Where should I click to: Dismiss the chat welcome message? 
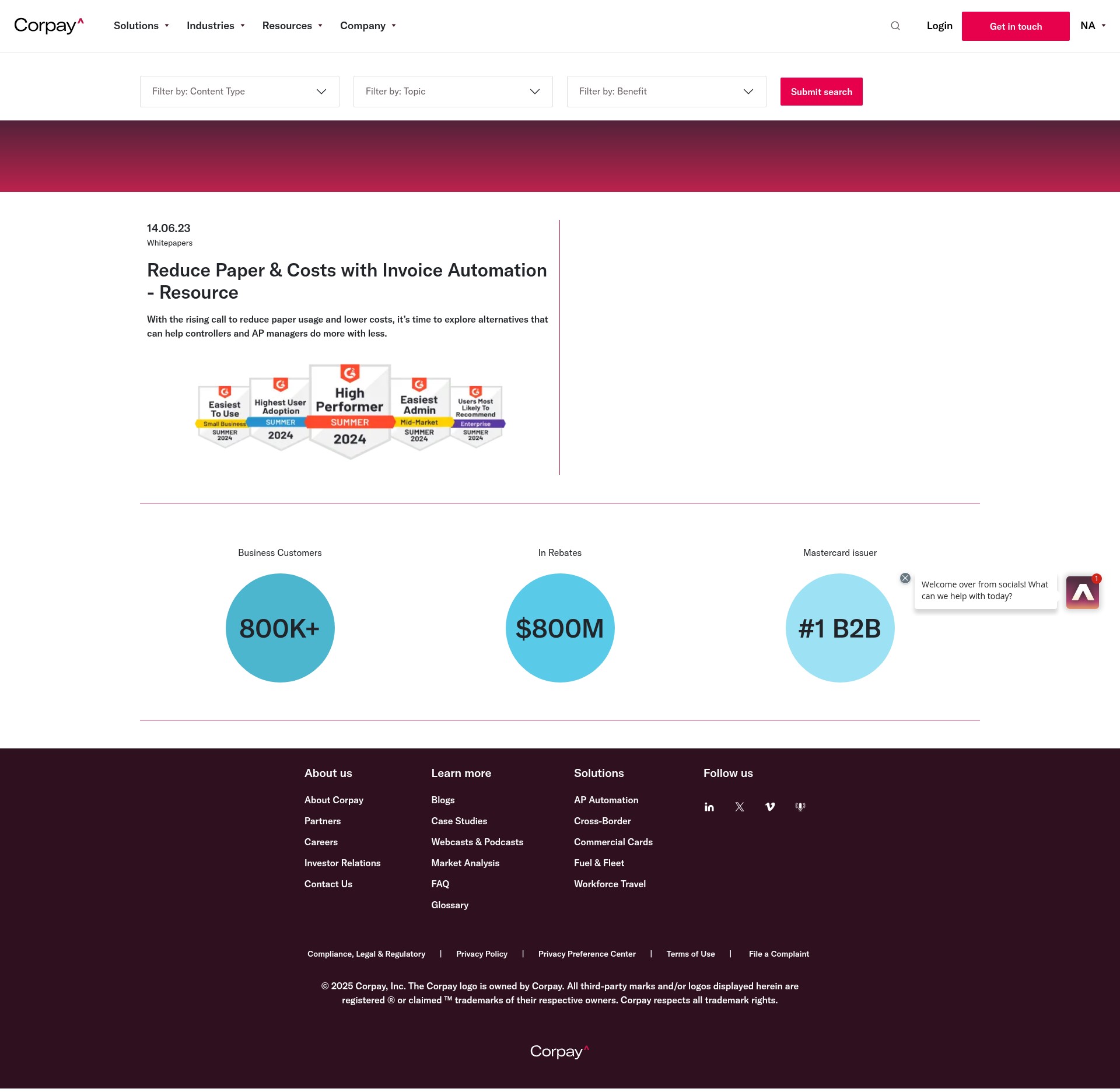[x=905, y=578]
